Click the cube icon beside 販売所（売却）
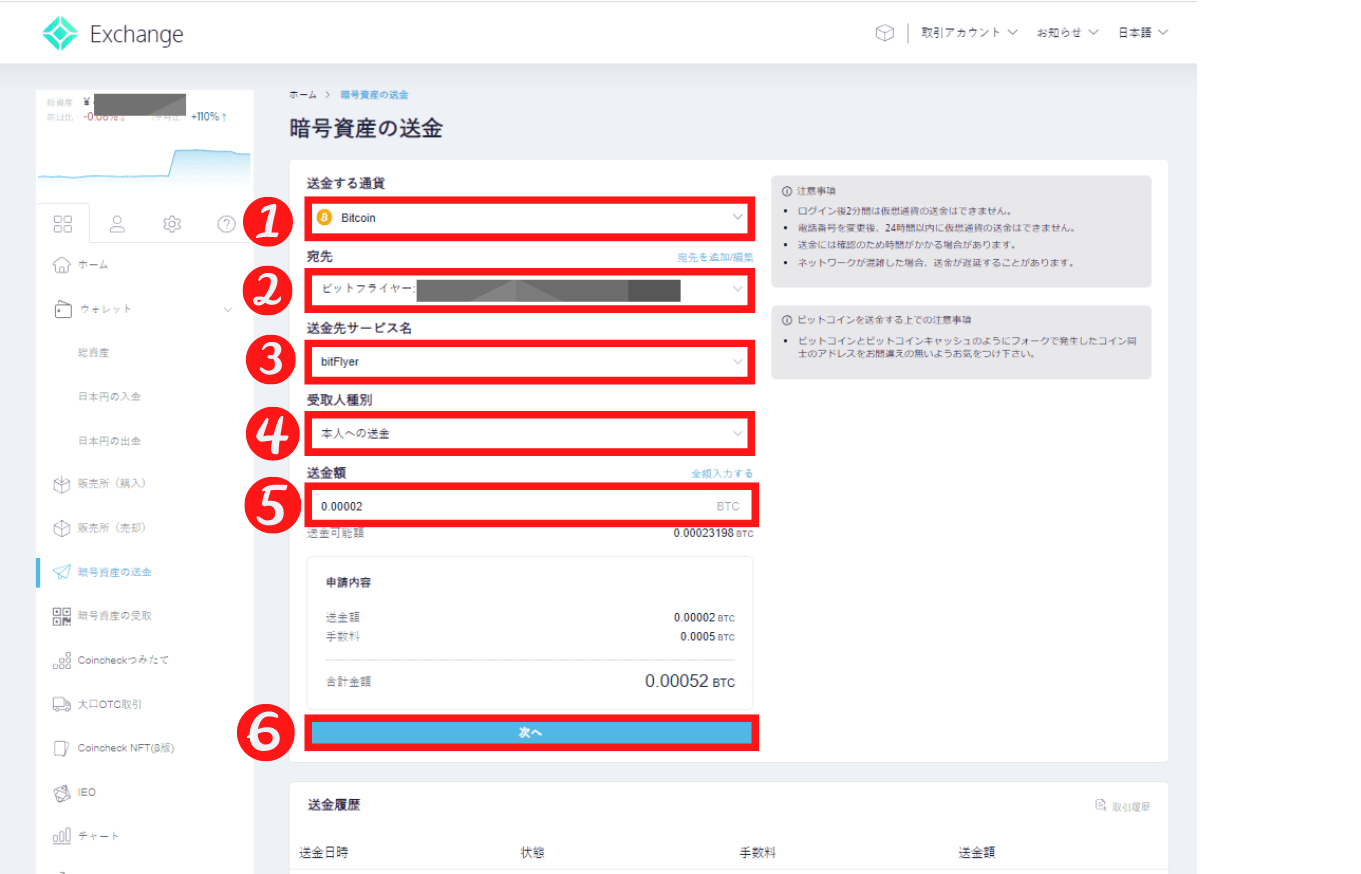This screenshot has width=1361, height=874. pos(62,528)
